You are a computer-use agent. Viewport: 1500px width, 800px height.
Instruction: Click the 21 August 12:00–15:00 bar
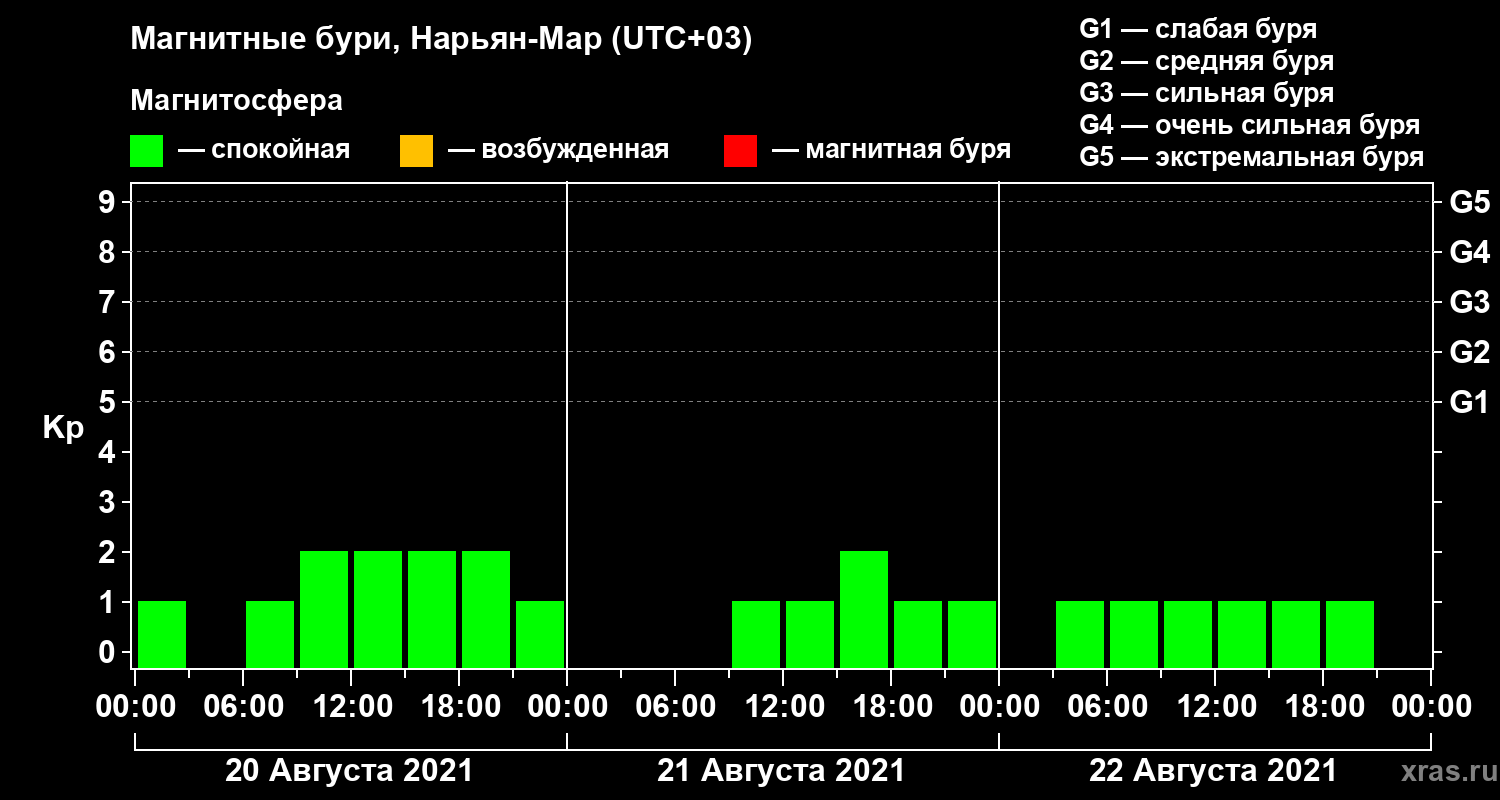810,634
